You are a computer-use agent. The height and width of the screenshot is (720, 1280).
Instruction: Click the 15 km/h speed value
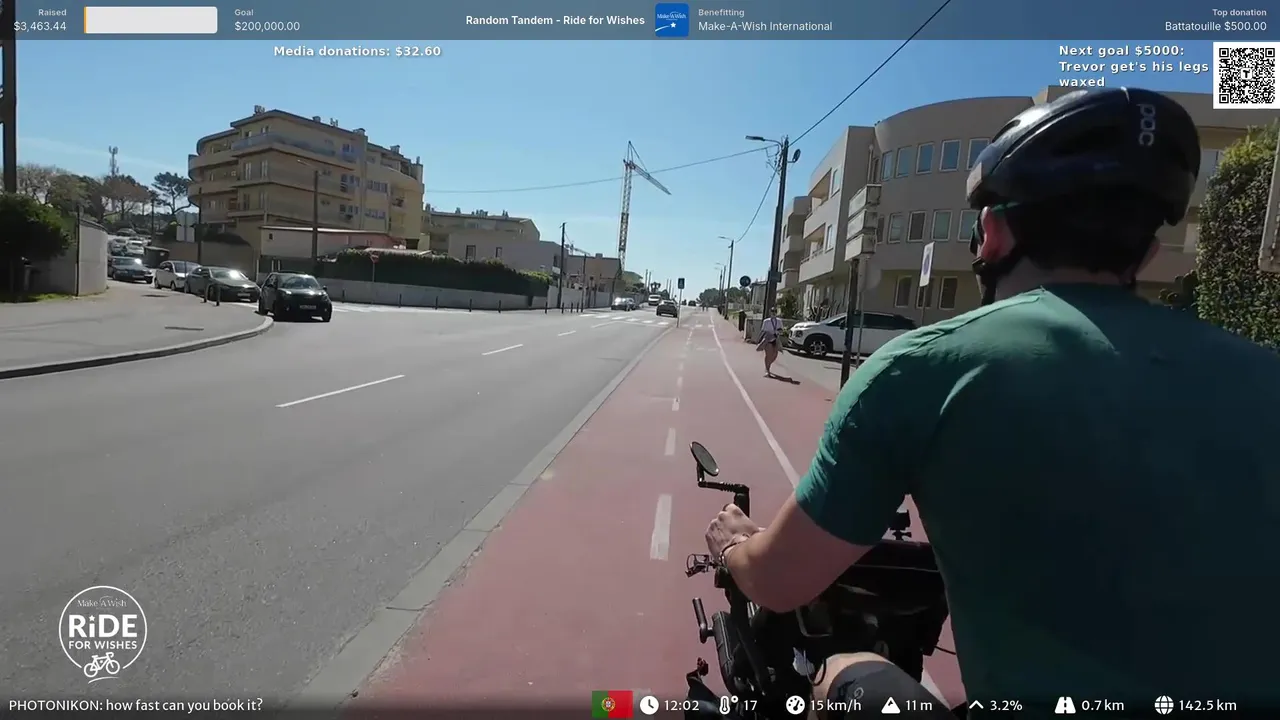tap(835, 705)
